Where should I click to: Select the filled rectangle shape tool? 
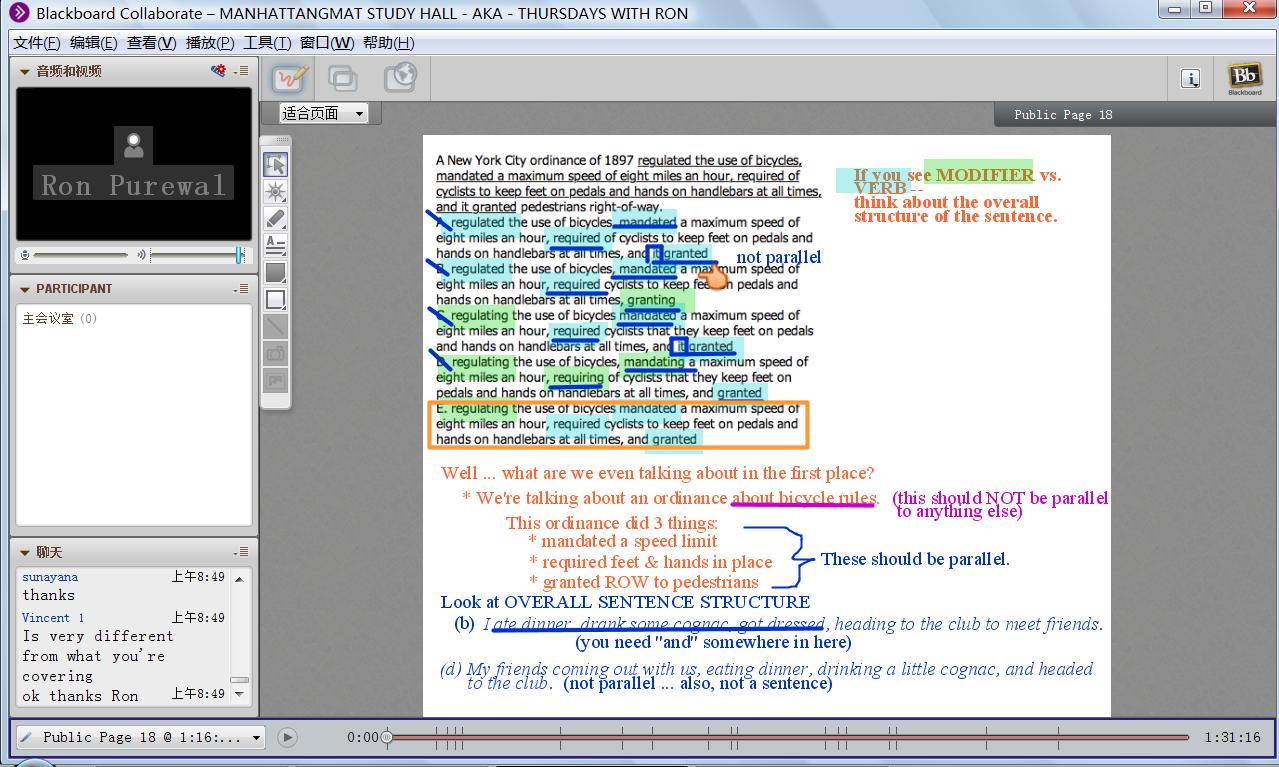[276, 272]
